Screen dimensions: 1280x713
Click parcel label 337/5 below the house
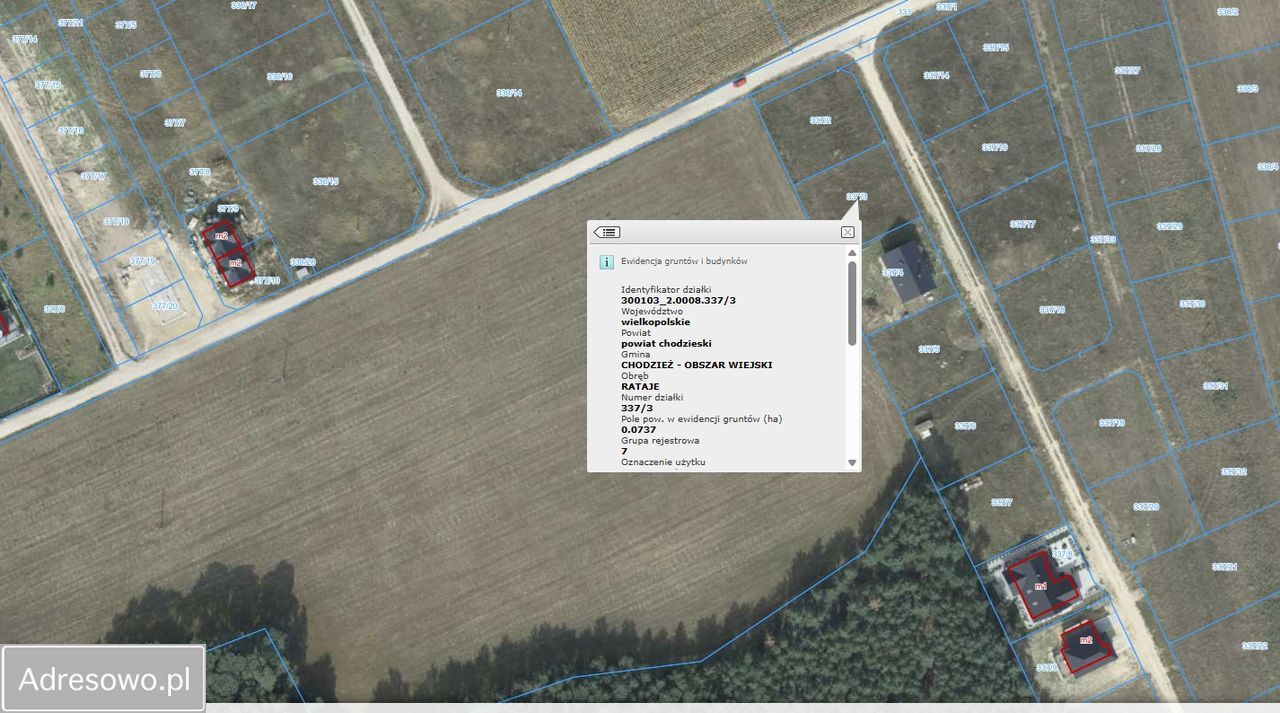click(929, 349)
